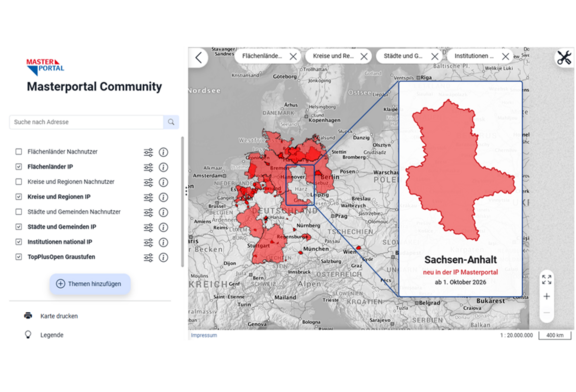Show info for Flächenländer IP layer
Viewport: 576px width, 392px height.
pyautogui.click(x=163, y=167)
